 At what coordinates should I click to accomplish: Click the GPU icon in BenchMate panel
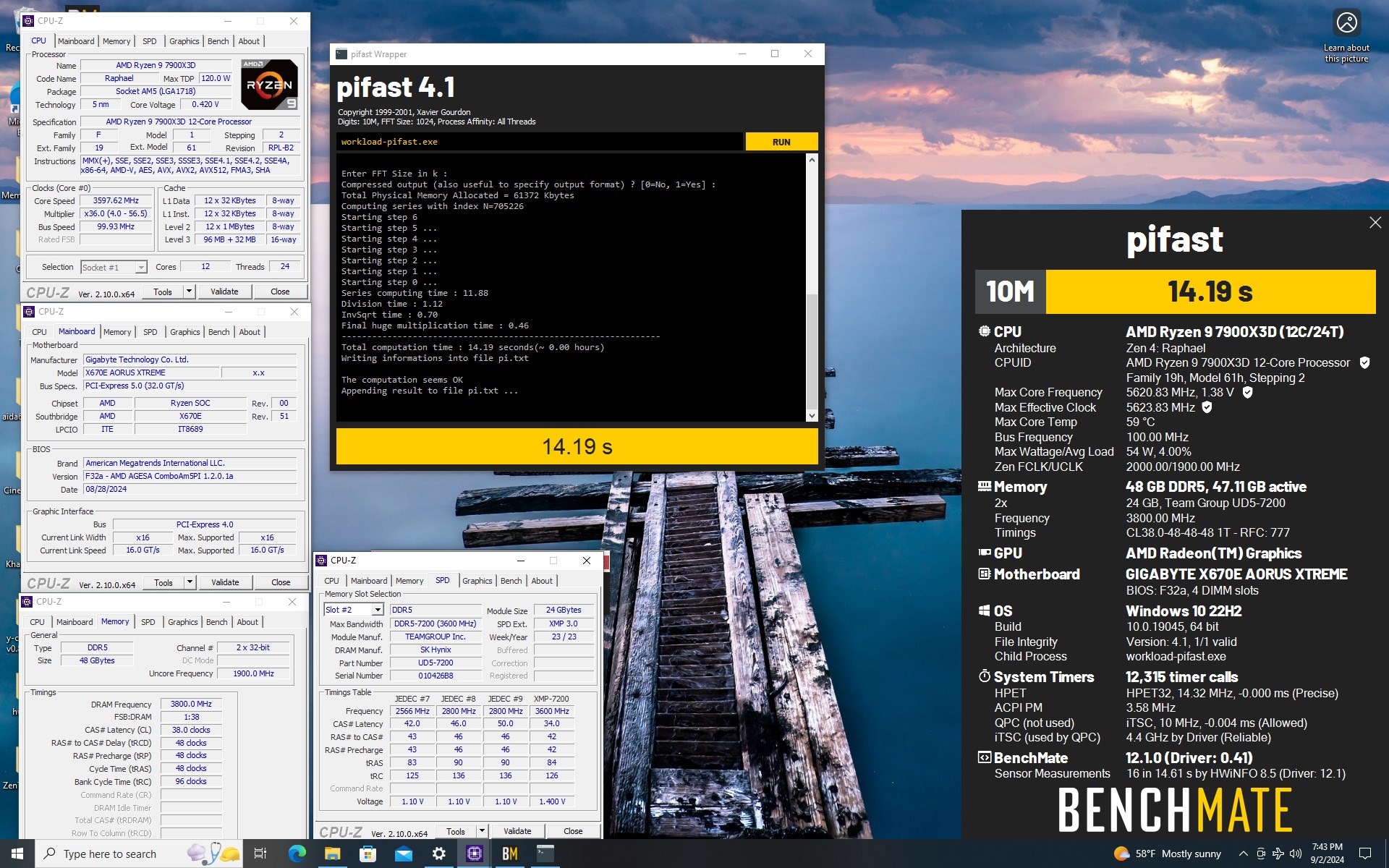click(984, 553)
